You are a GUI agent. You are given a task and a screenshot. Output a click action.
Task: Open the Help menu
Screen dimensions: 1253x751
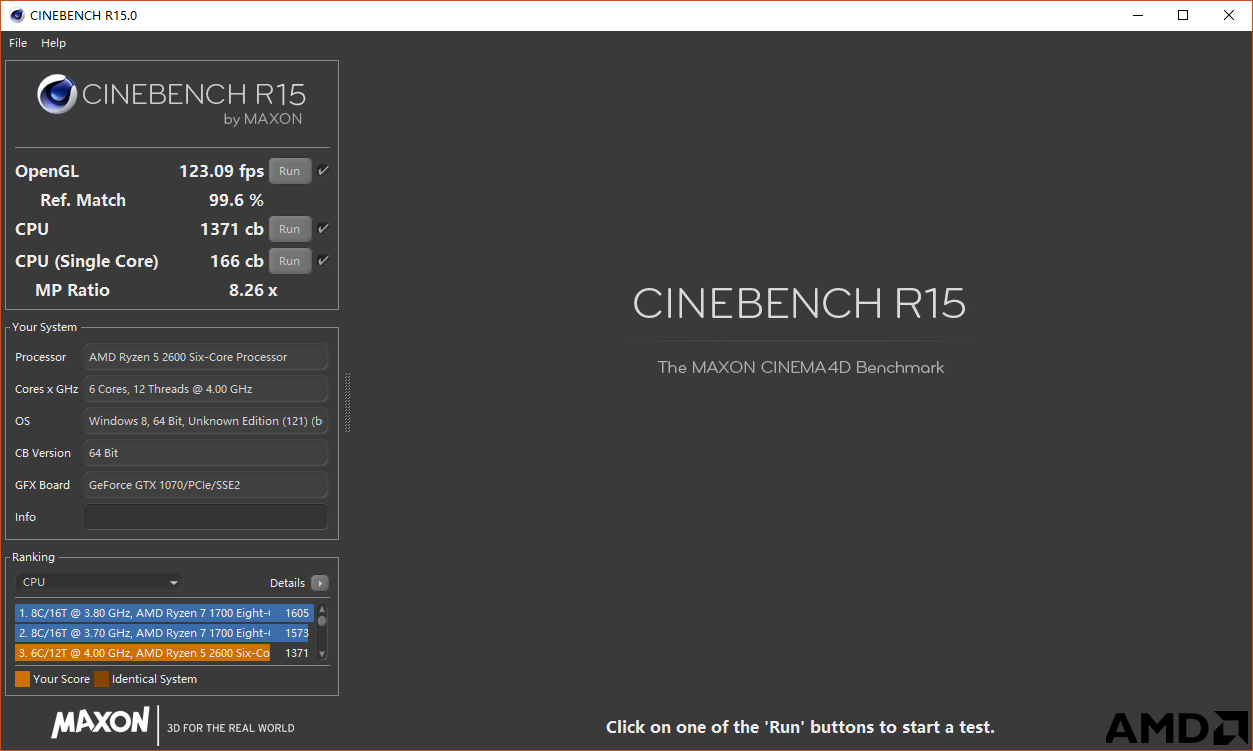tap(54, 43)
